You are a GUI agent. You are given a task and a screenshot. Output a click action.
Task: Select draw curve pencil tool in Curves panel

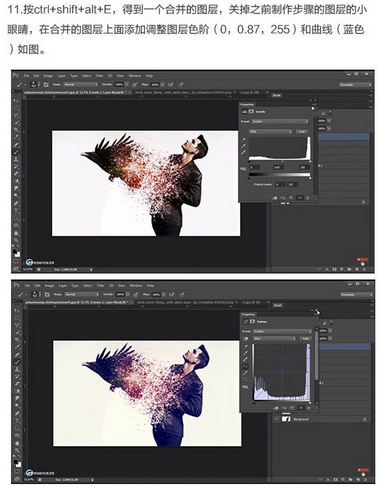click(x=246, y=373)
